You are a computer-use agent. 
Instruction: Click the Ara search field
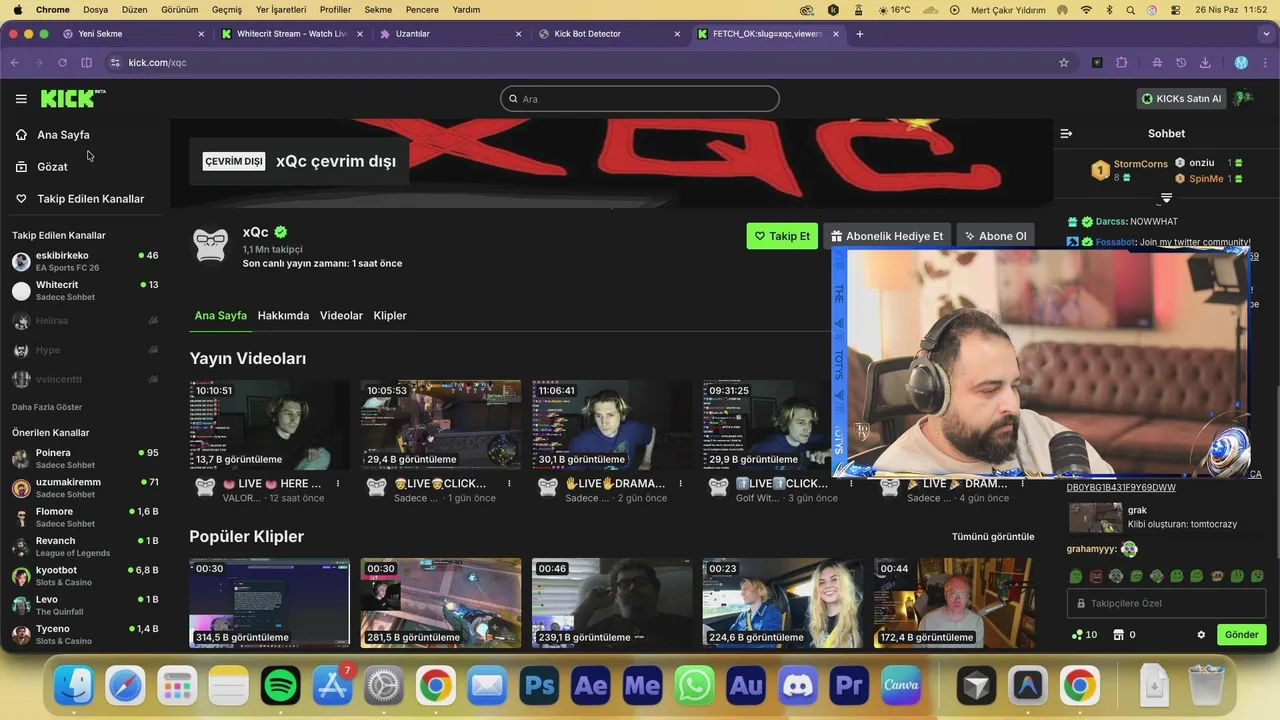point(640,99)
